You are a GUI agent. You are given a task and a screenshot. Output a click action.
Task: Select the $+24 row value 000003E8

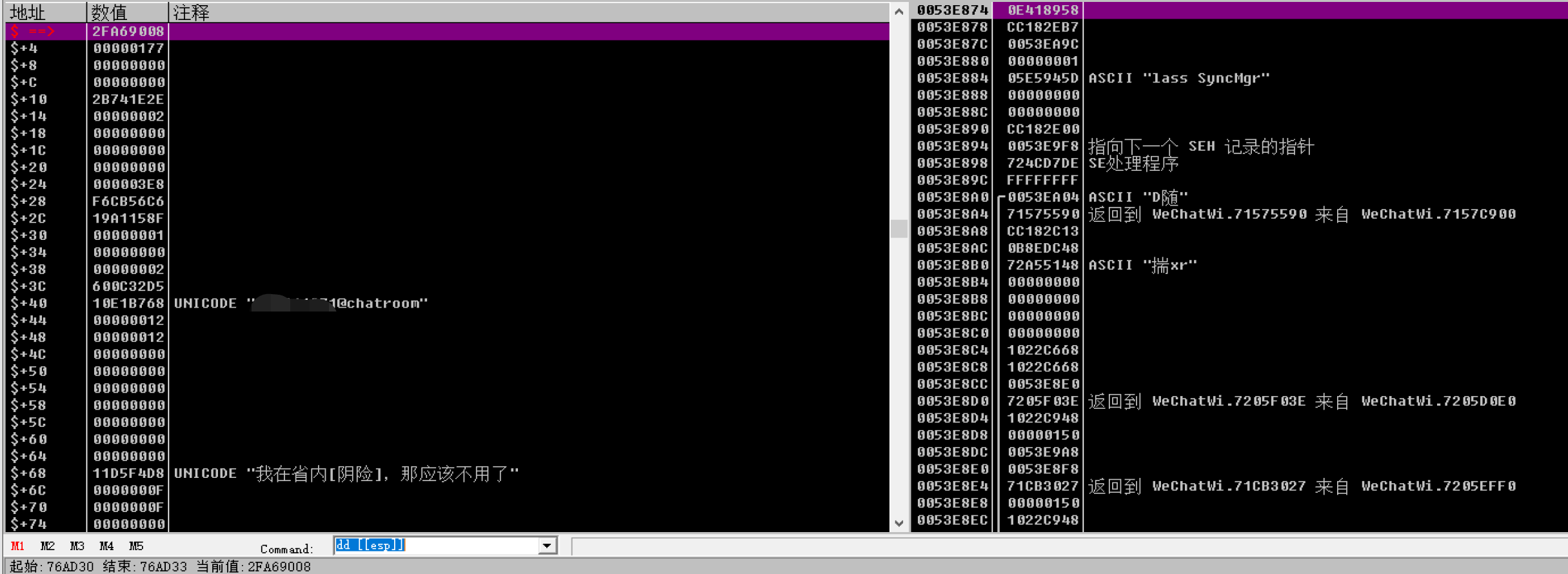click(128, 184)
